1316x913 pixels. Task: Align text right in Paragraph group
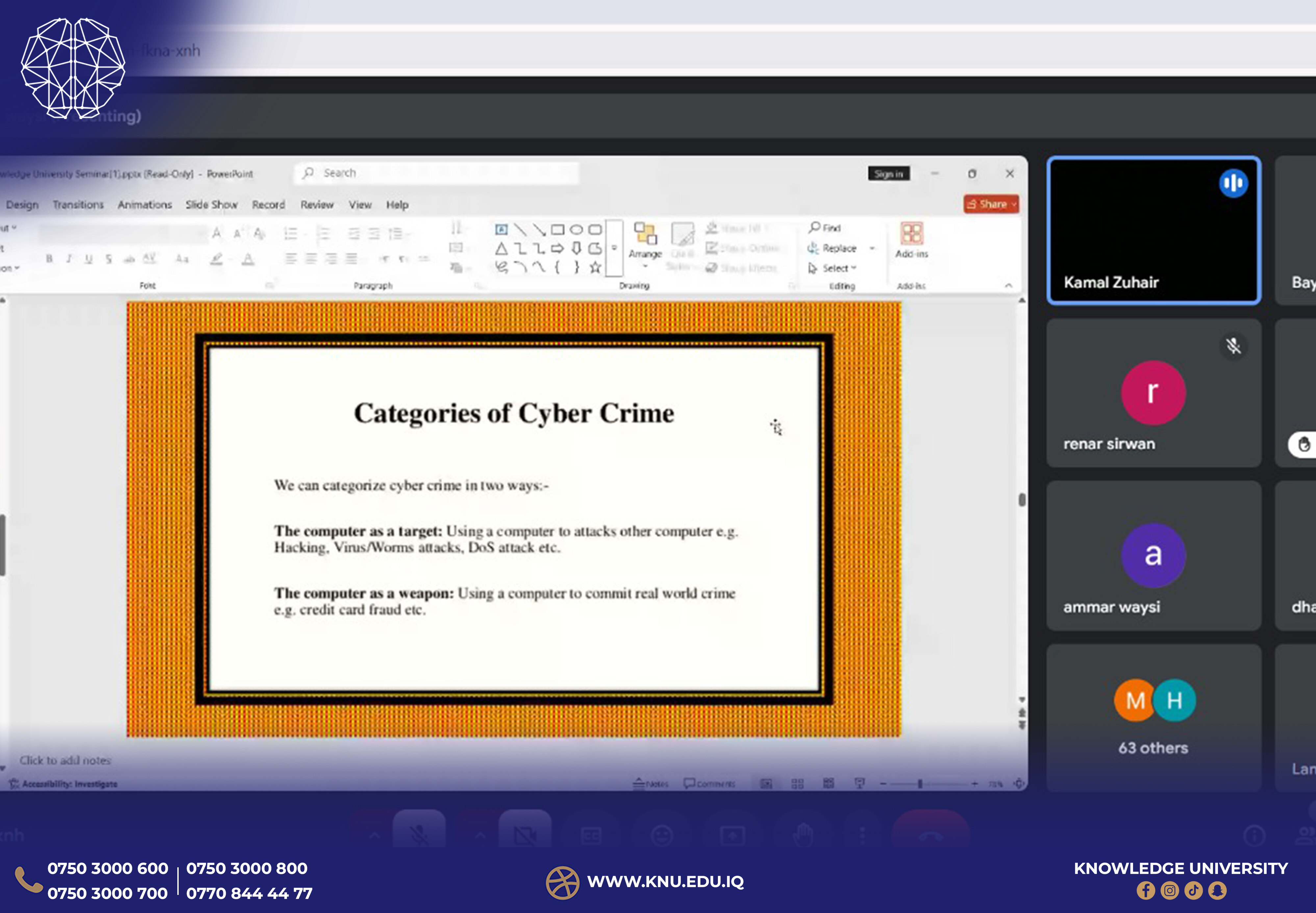pyautogui.click(x=331, y=259)
